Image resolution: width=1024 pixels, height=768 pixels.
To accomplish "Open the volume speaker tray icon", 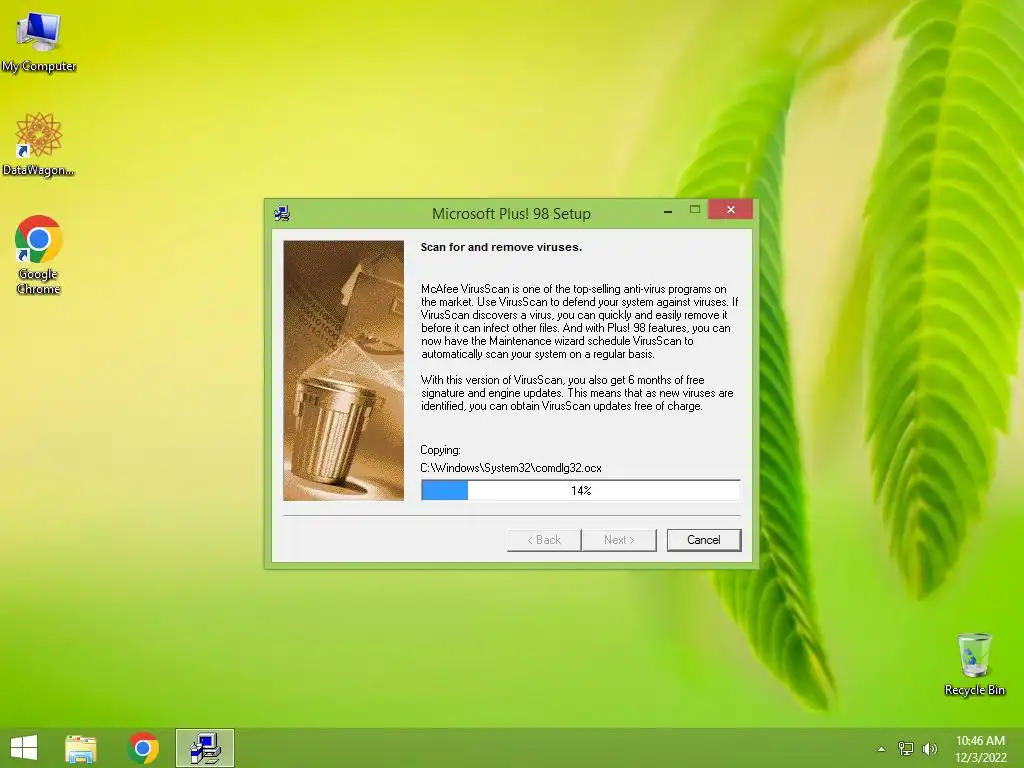I will click(930, 748).
